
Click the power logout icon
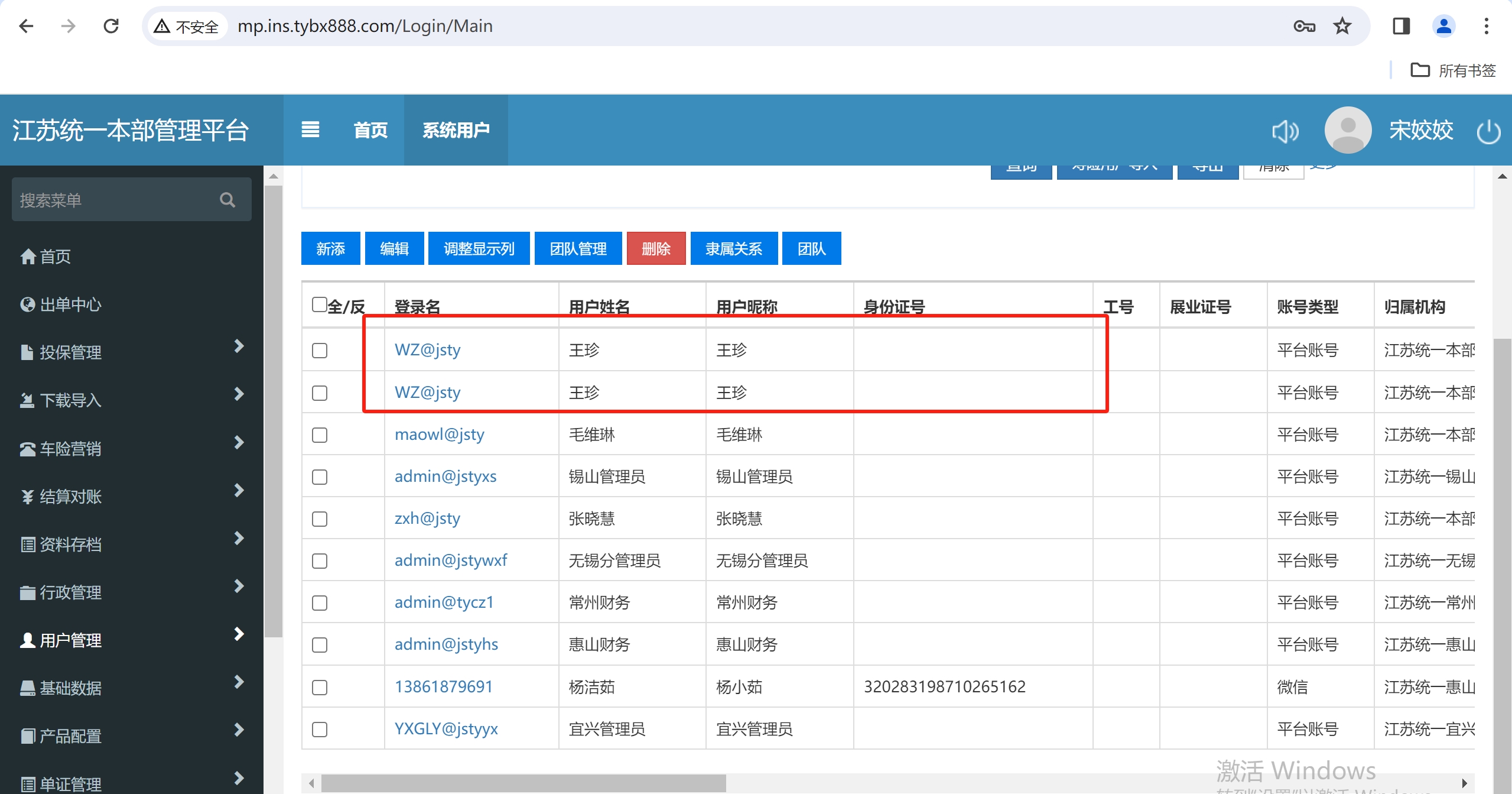point(1488,131)
